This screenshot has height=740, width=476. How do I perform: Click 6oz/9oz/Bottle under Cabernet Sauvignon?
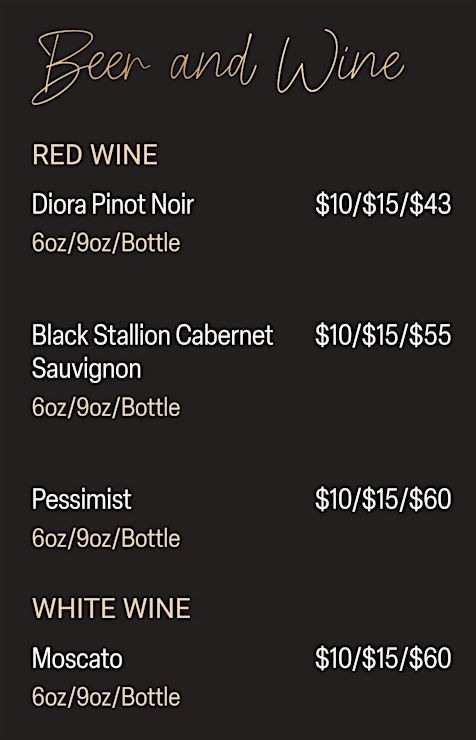(x=106, y=407)
